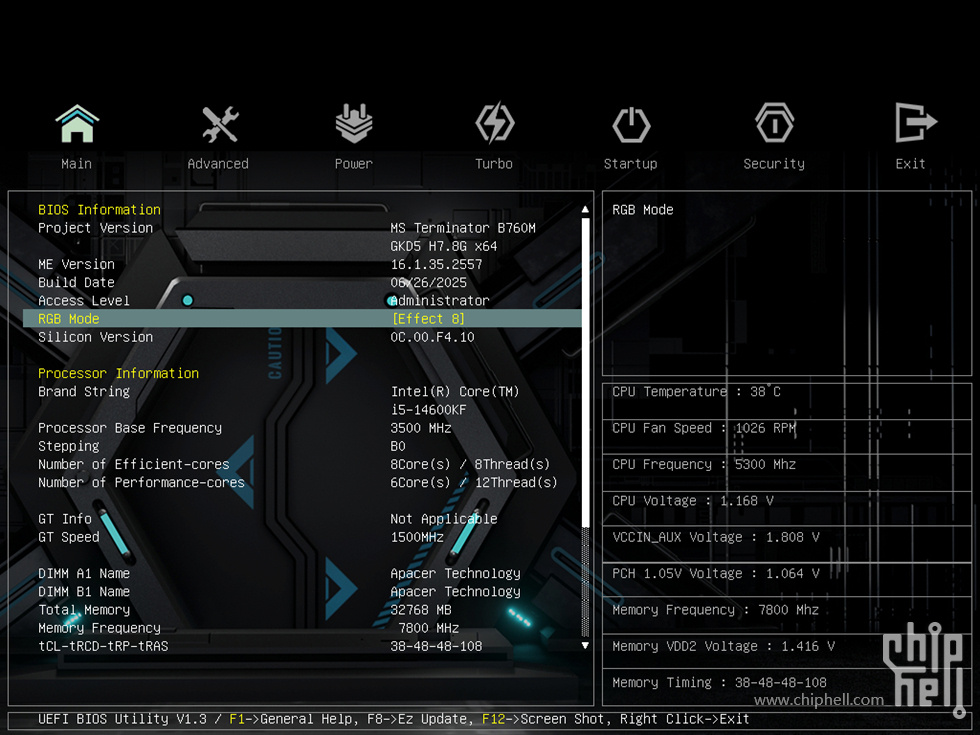980x735 pixels.
Task: Switch to the Power tab label
Action: 354,164
